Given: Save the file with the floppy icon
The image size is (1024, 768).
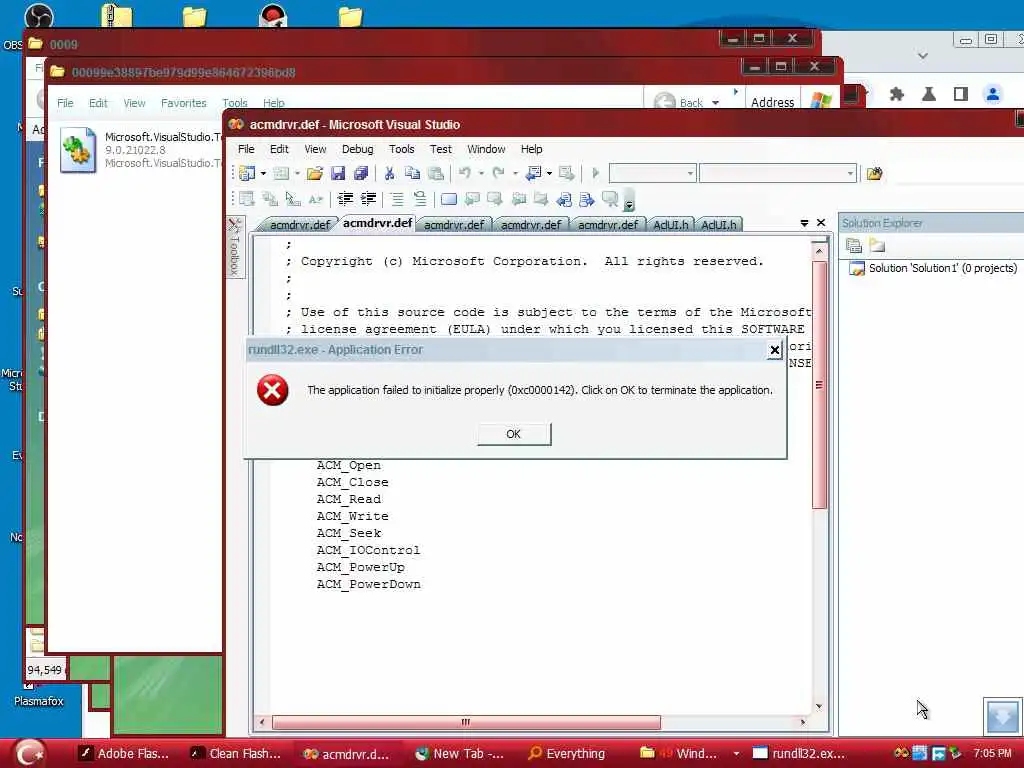Looking at the screenshot, I should click(x=338, y=174).
